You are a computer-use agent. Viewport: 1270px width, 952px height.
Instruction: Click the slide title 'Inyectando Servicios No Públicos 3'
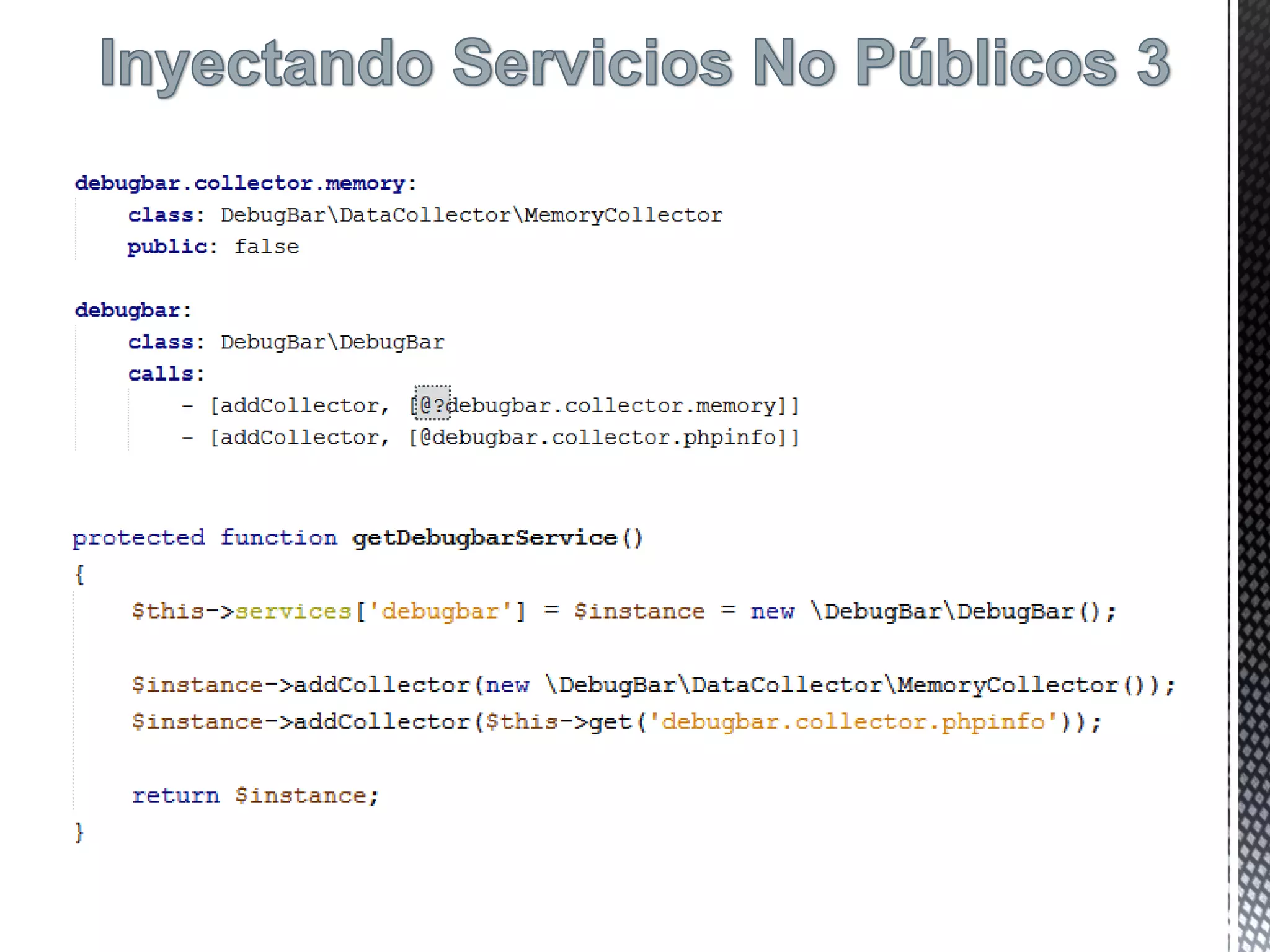point(635,63)
